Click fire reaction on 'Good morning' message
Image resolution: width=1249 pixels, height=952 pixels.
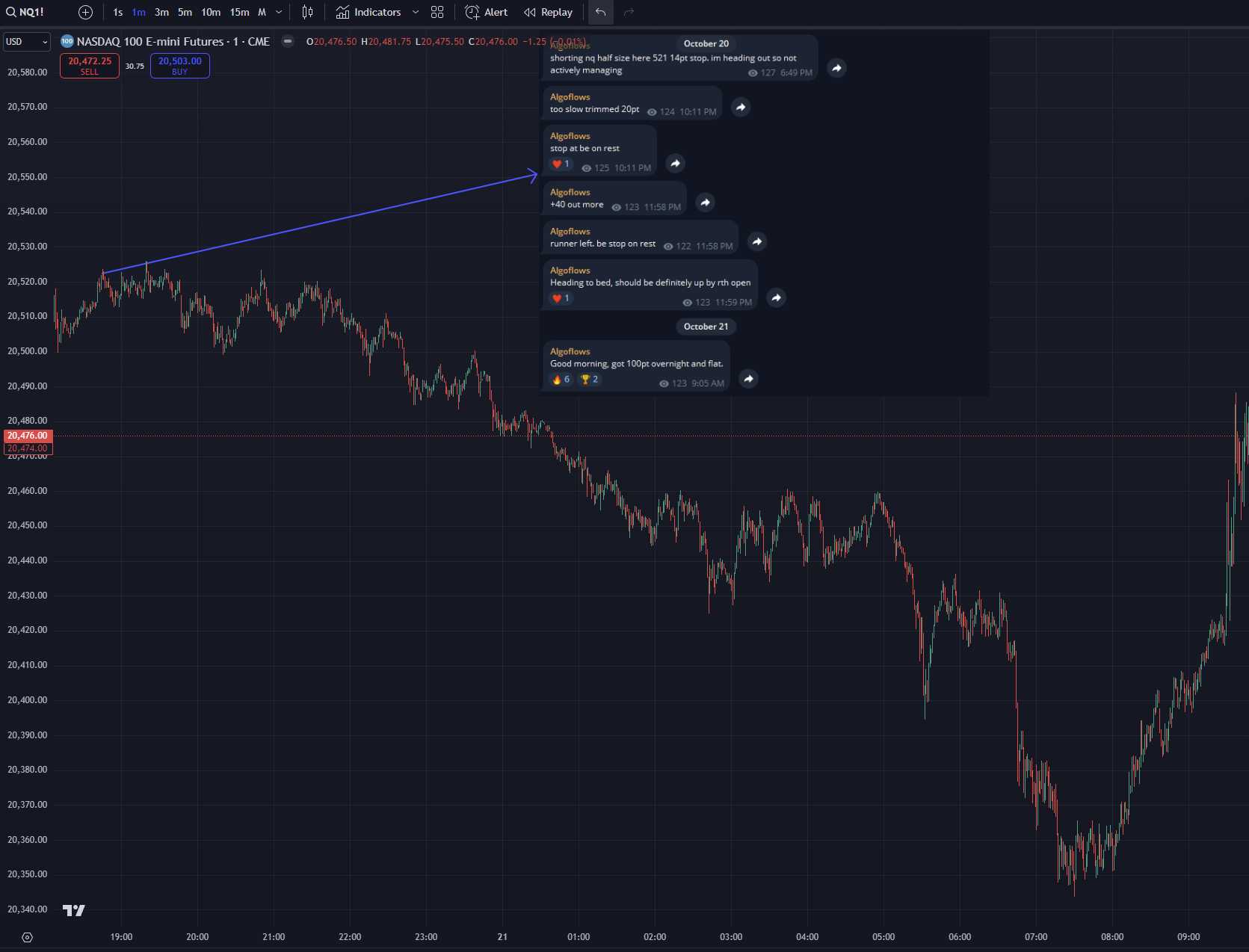tap(561, 380)
